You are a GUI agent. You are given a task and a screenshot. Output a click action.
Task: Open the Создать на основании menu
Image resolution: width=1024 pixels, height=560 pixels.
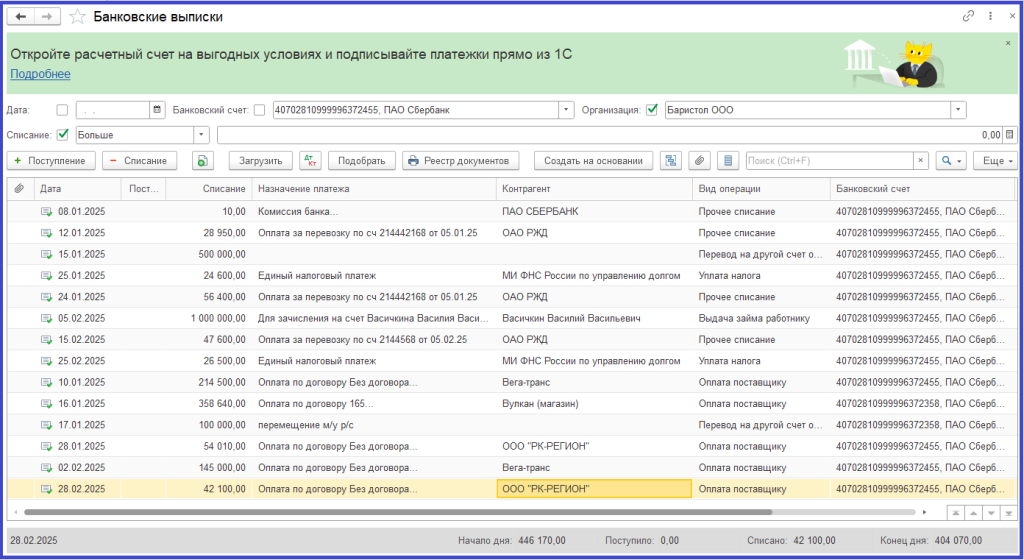pyautogui.click(x=593, y=160)
